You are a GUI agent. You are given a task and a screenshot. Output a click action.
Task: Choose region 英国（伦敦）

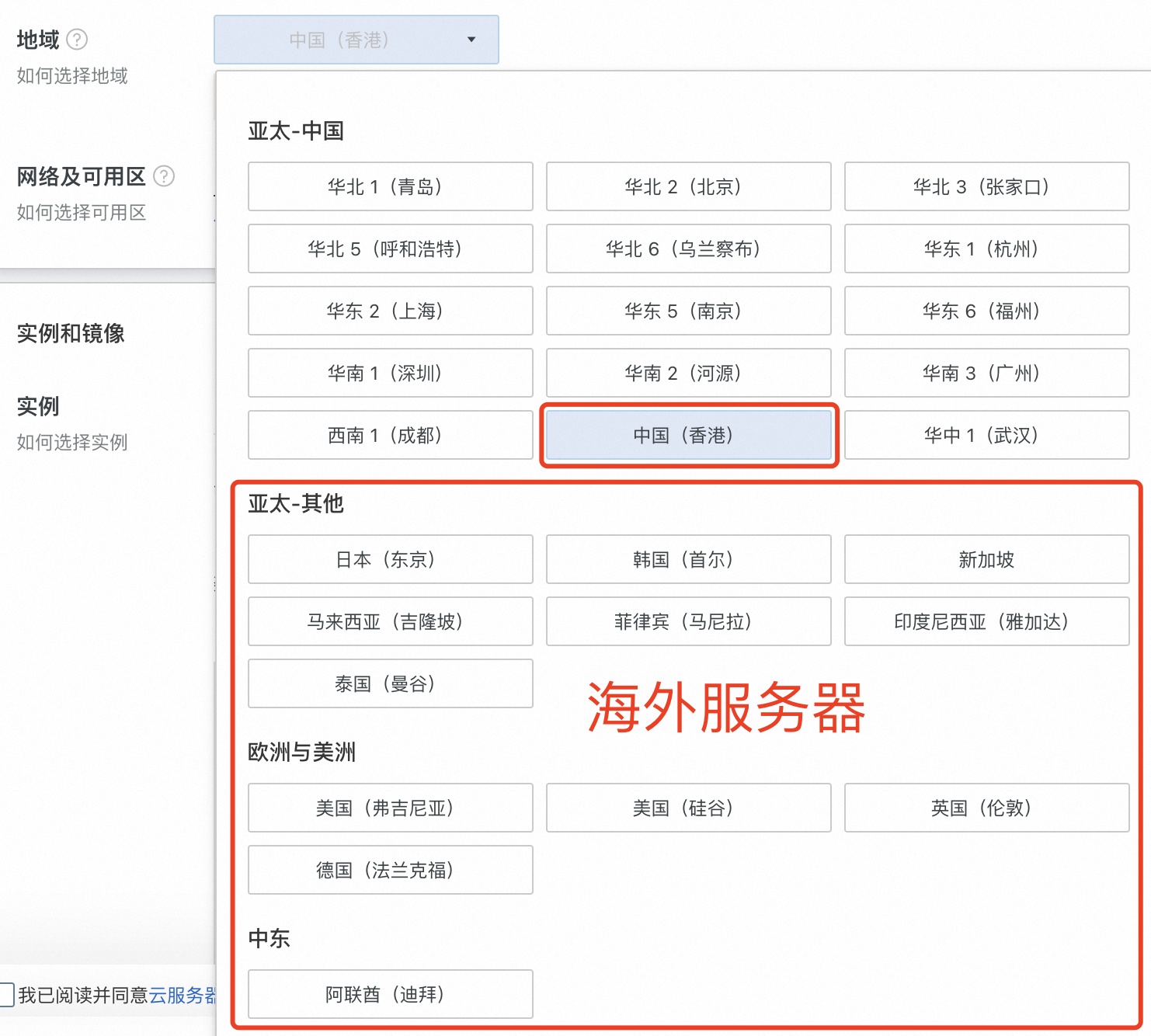(987, 808)
